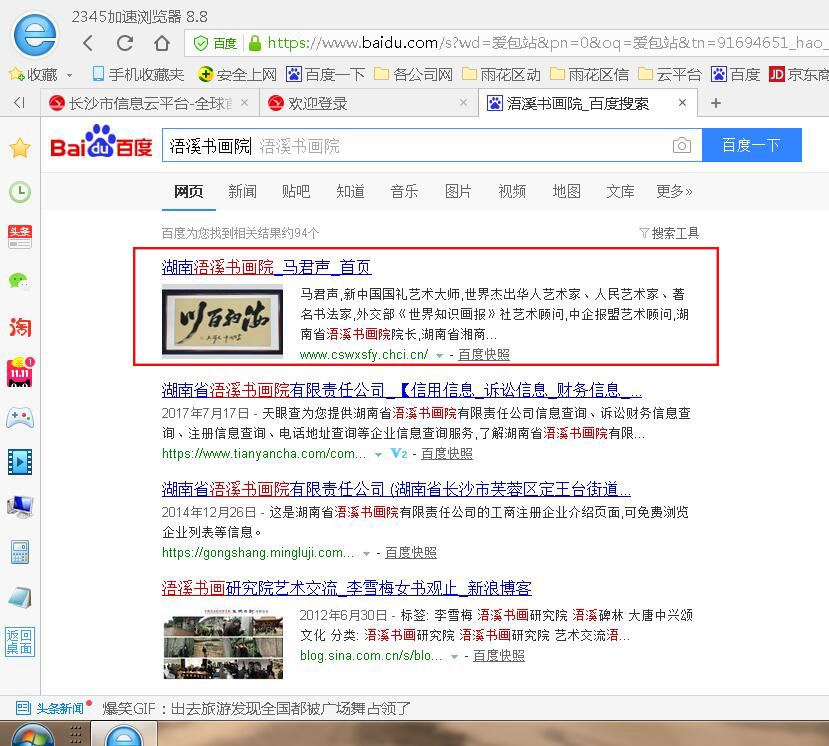Open sidebar notepad icon
The height and width of the screenshot is (746, 829).
pos(20,597)
